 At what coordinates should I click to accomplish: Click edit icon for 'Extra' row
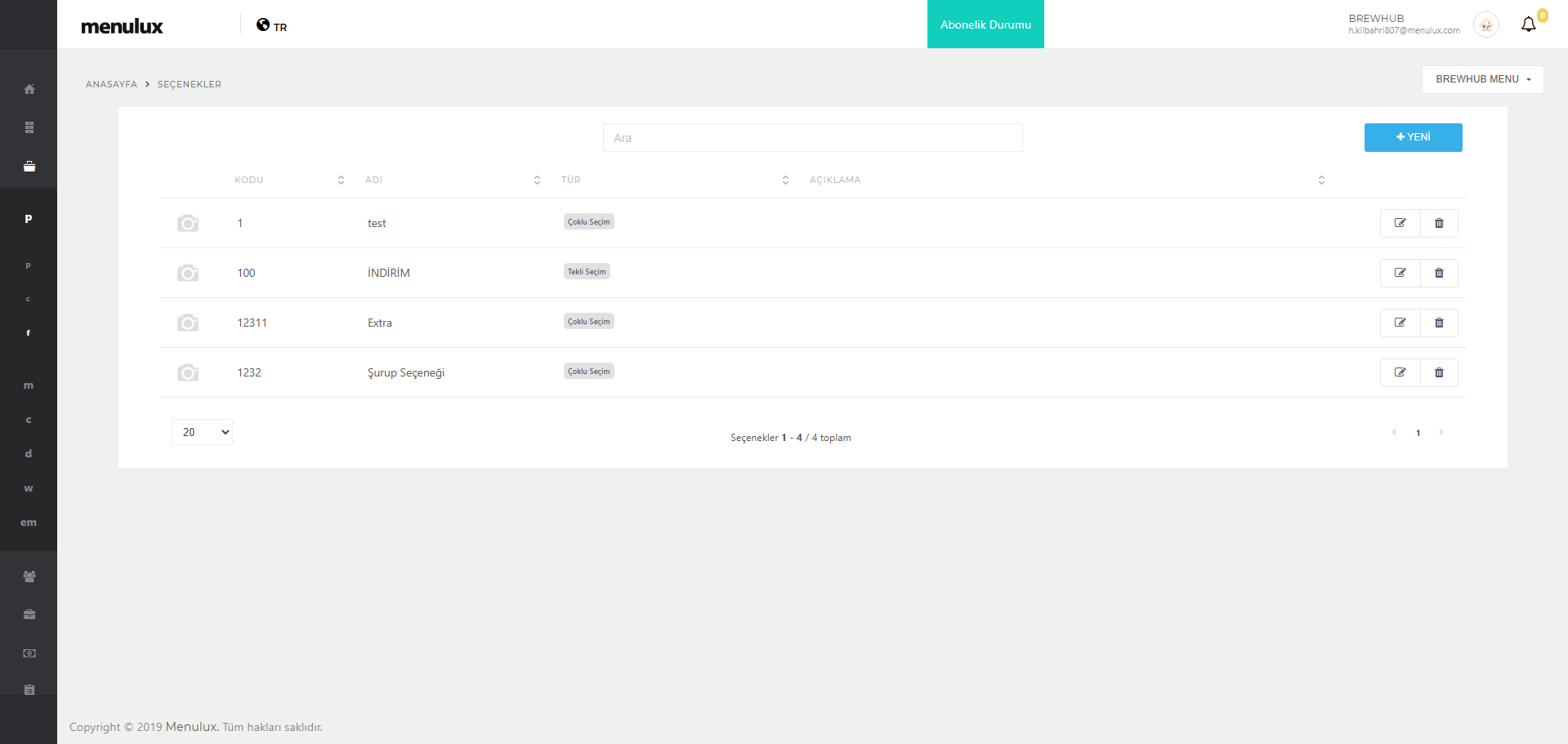[x=1400, y=323]
